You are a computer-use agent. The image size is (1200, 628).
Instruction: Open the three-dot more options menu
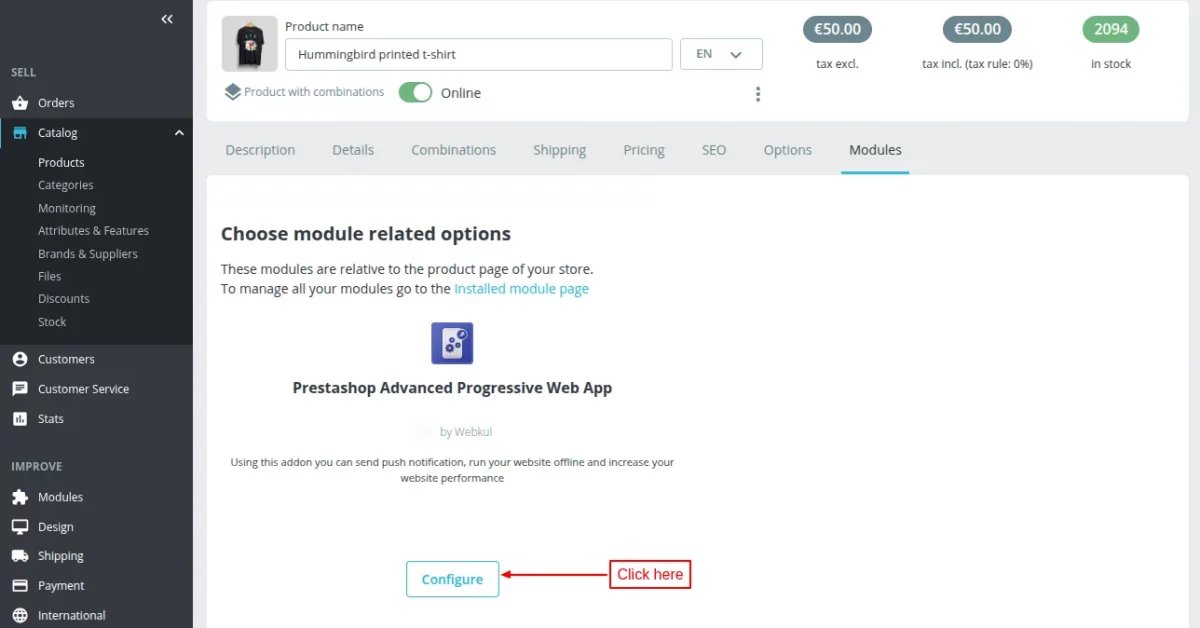click(758, 94)
